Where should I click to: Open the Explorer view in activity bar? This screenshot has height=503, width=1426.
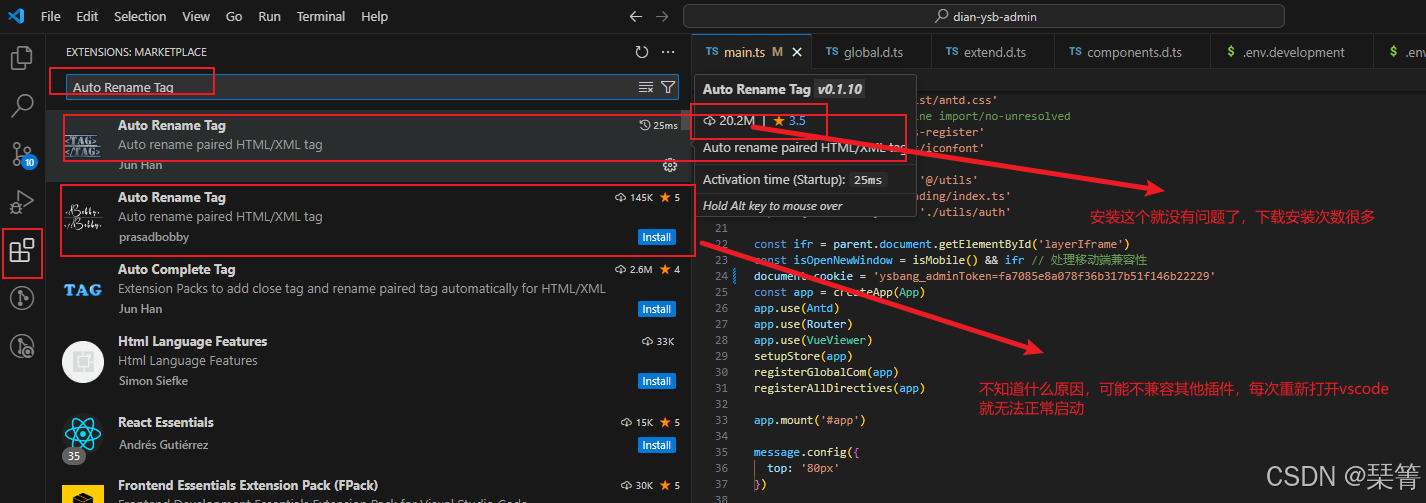coord(22,58)
